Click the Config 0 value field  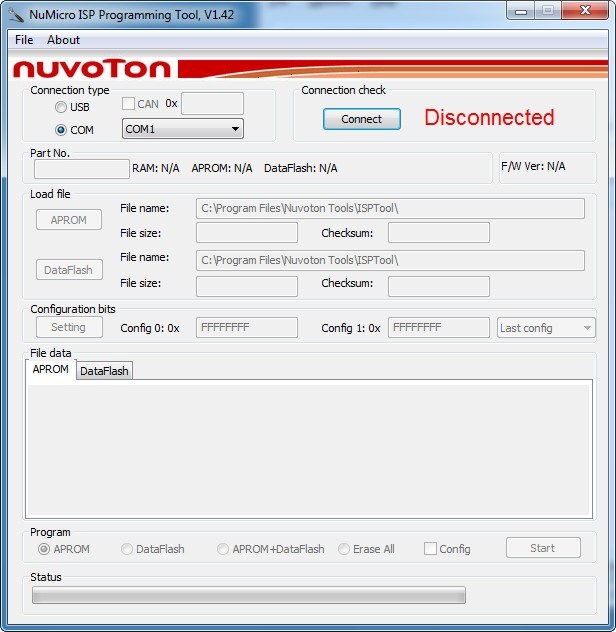(x=247, y=327)
